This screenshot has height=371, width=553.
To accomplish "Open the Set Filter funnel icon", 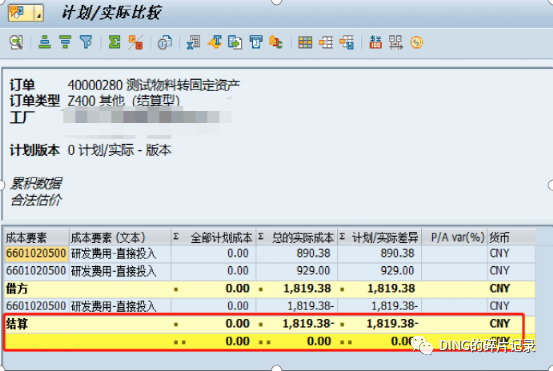I will (x=86, y=42).
